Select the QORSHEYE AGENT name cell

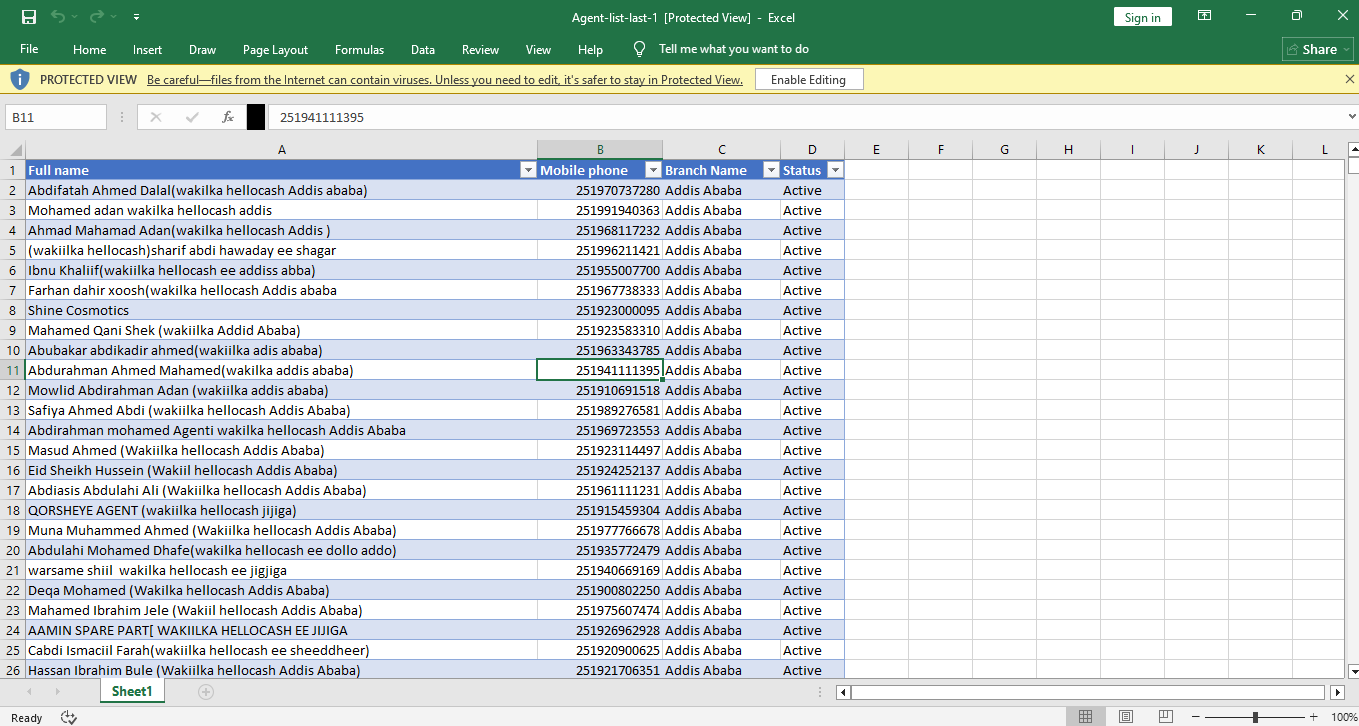281,510
